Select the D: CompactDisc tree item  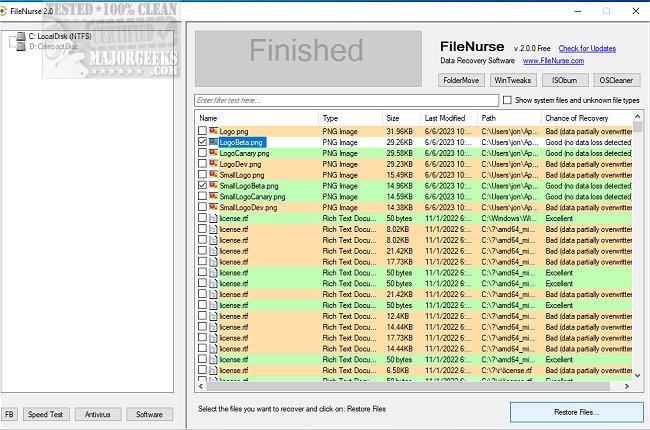click(53, 46)
